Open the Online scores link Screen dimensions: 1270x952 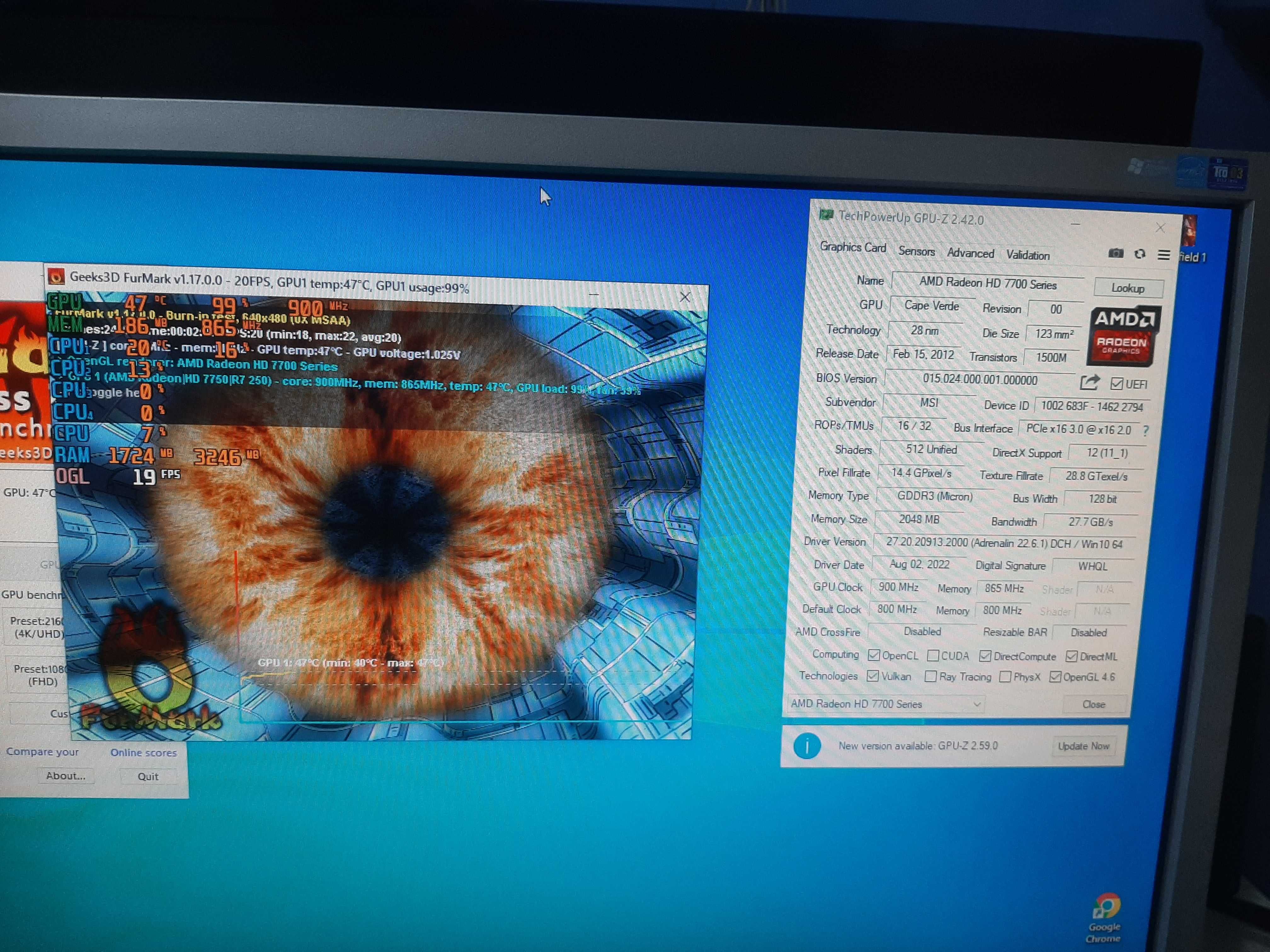coord(144,752)
